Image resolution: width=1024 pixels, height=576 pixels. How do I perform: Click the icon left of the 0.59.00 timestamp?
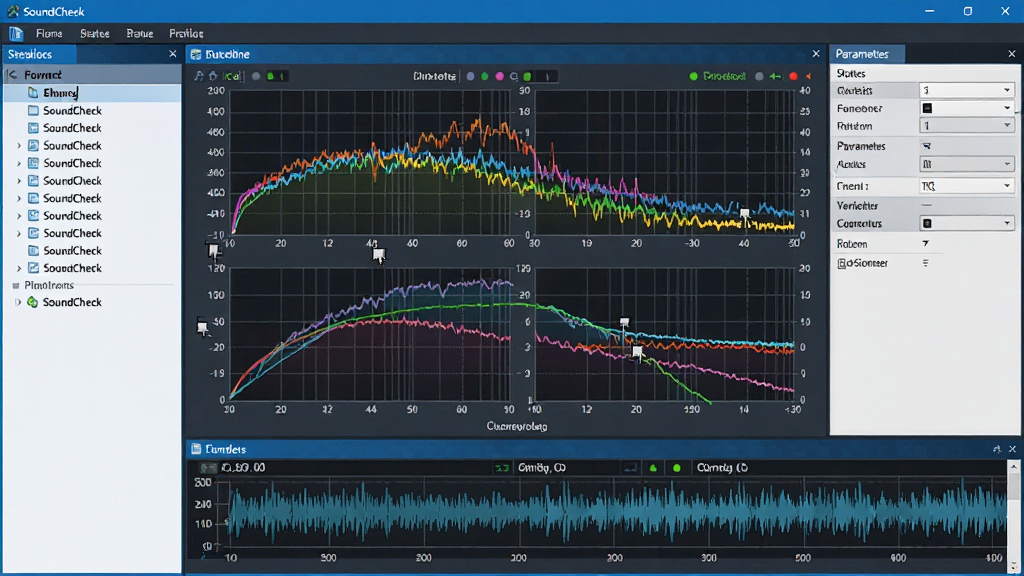[208, 468]
